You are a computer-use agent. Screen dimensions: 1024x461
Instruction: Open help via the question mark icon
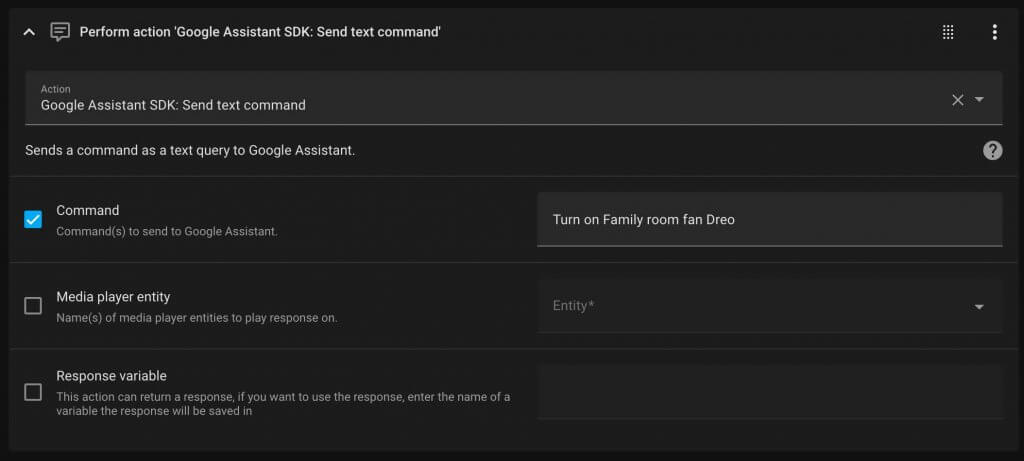(x=992, y=150)
